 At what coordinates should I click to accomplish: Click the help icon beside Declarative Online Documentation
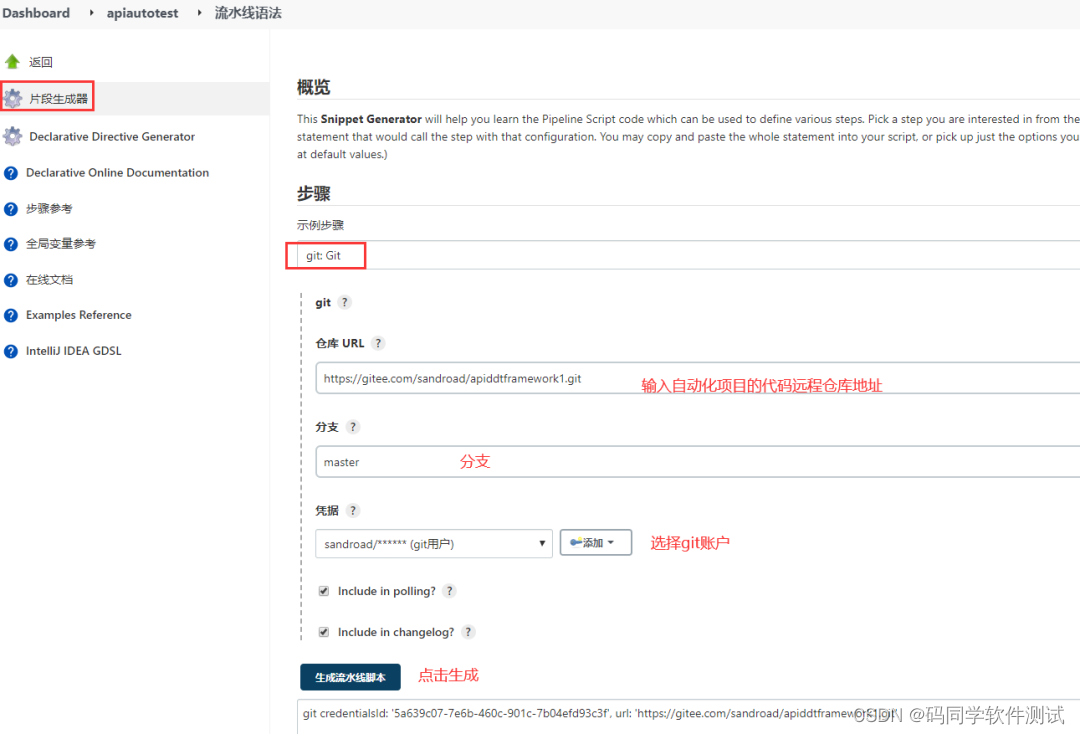click(x=11, y=173)
